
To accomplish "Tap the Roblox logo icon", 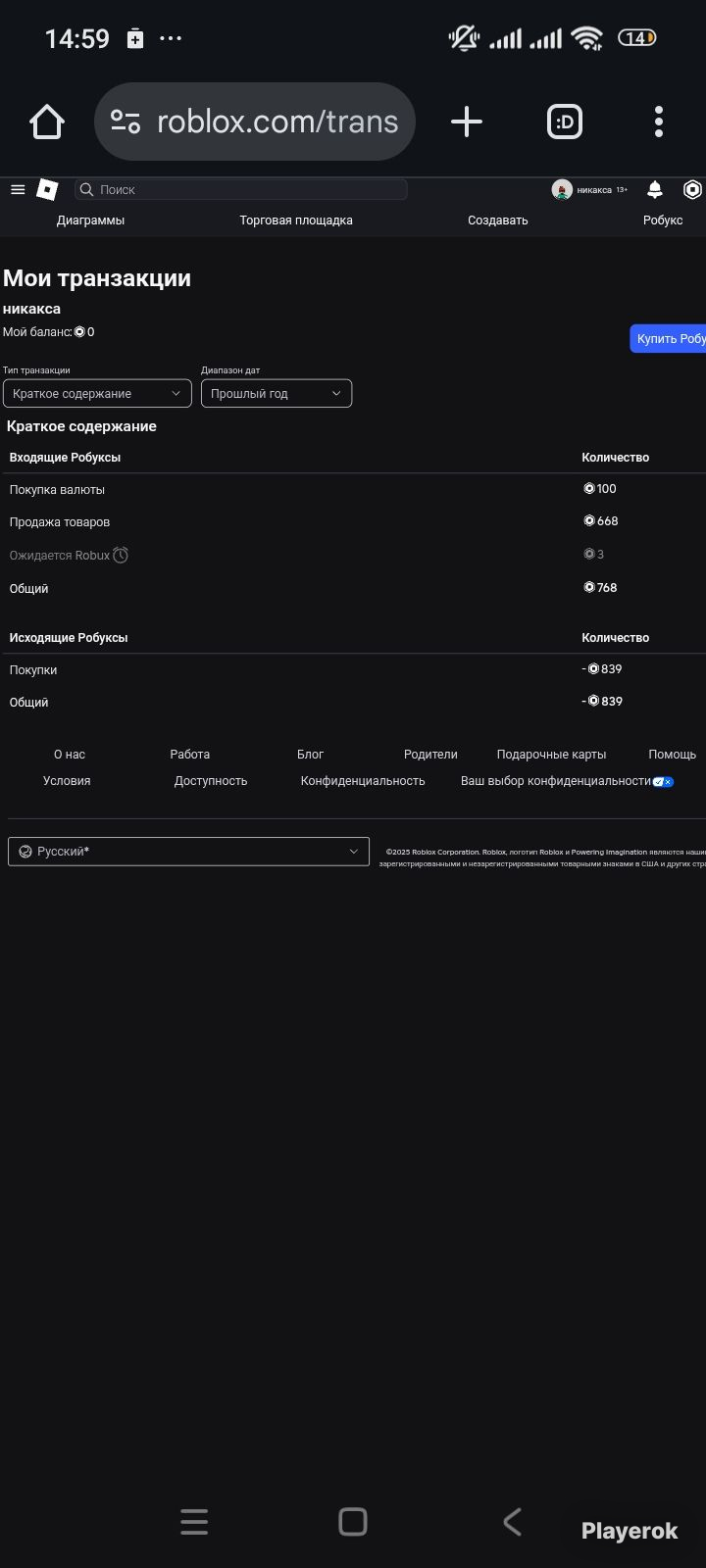I will 47,190.
